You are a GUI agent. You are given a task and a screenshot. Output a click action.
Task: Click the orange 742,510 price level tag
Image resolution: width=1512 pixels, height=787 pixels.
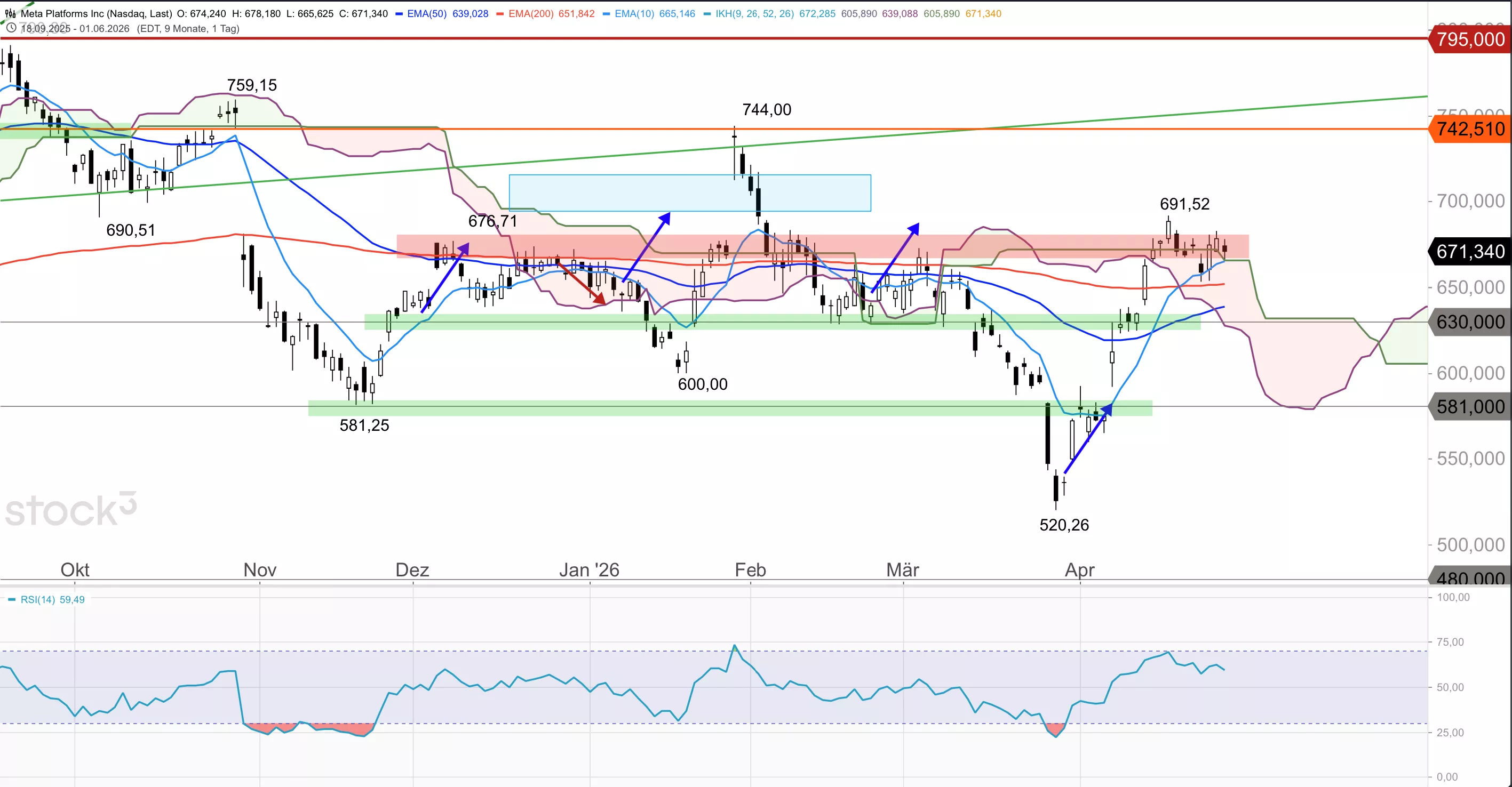(1469, 129)
